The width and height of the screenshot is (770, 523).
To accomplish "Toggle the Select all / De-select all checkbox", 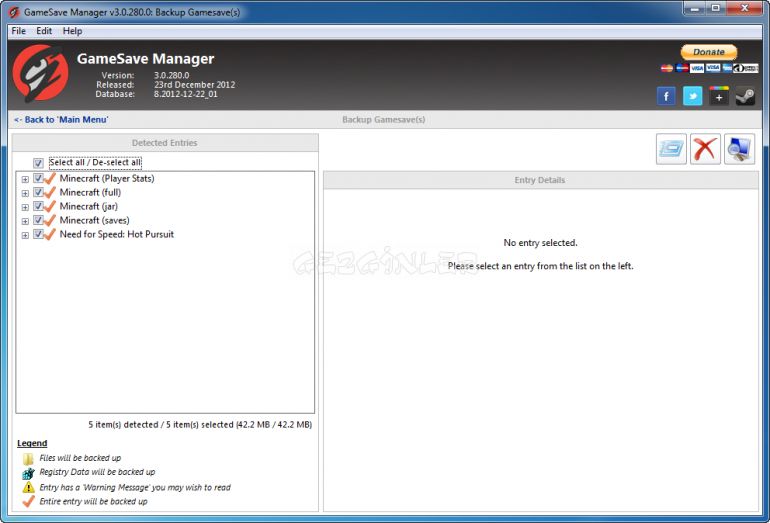I will coord(38,162).
